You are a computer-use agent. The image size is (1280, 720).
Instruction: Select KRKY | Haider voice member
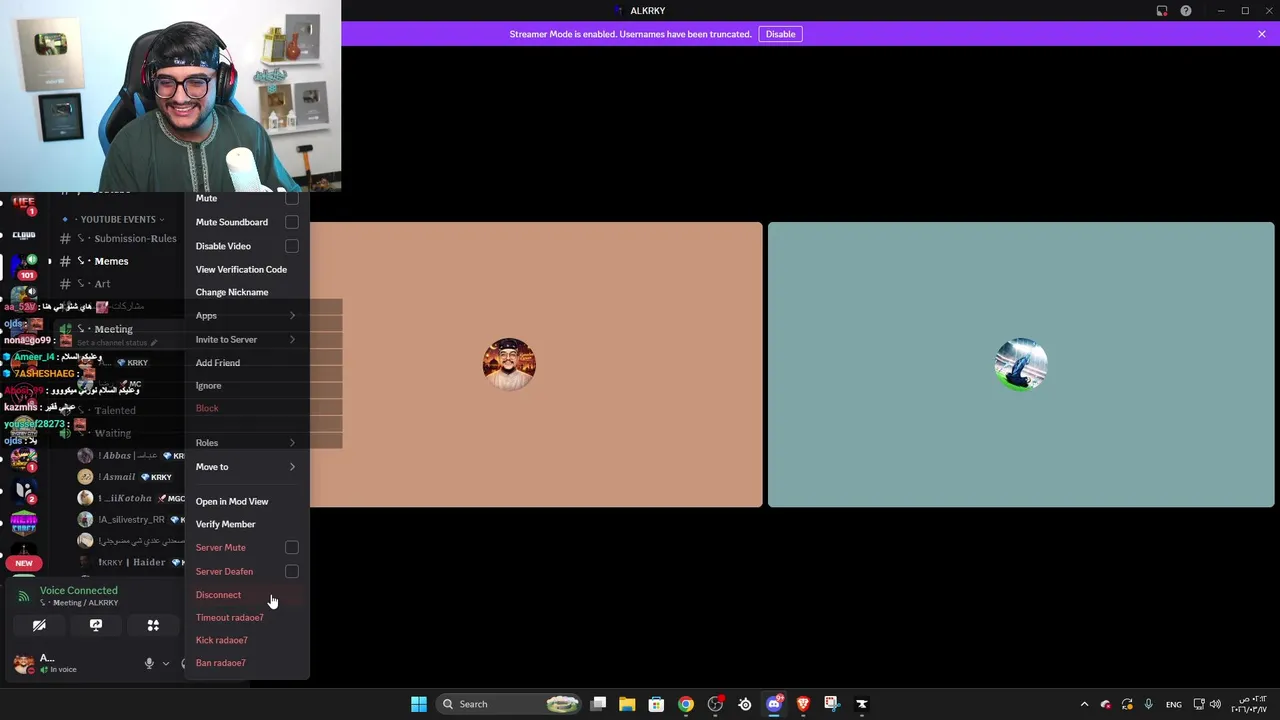pos(130,562)
